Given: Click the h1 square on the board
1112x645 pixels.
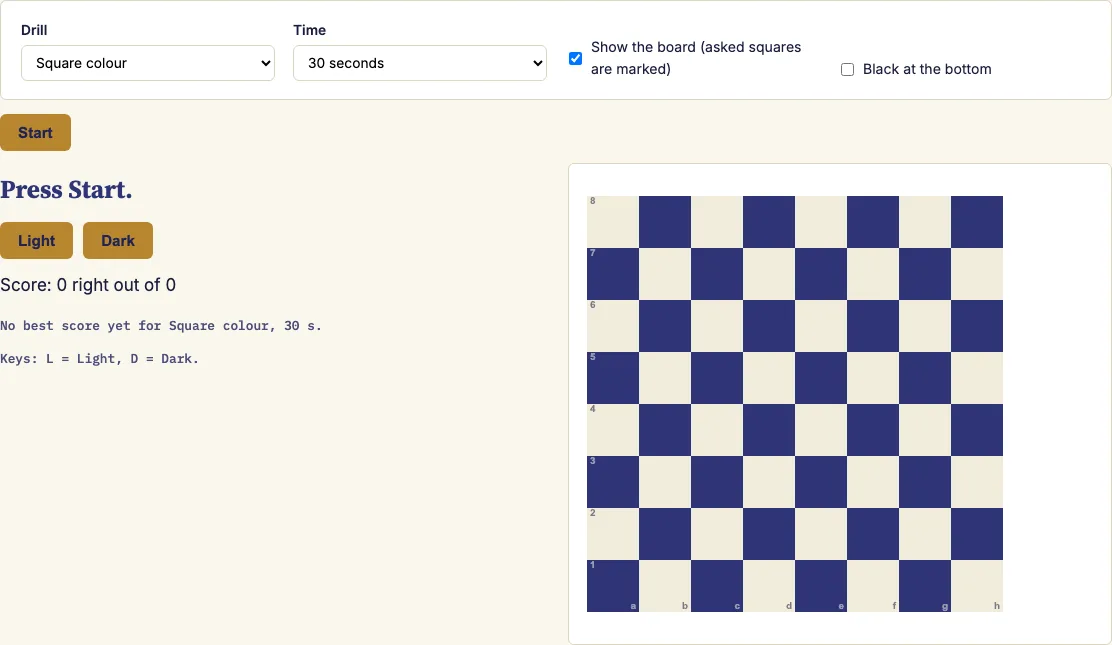Looking at the screenshot, I should [977, 586].
